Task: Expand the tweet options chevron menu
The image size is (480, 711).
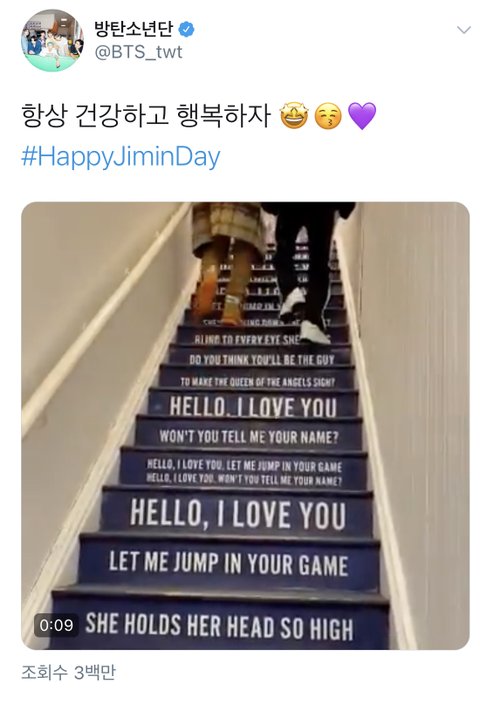Action: (x=464, y=30)
